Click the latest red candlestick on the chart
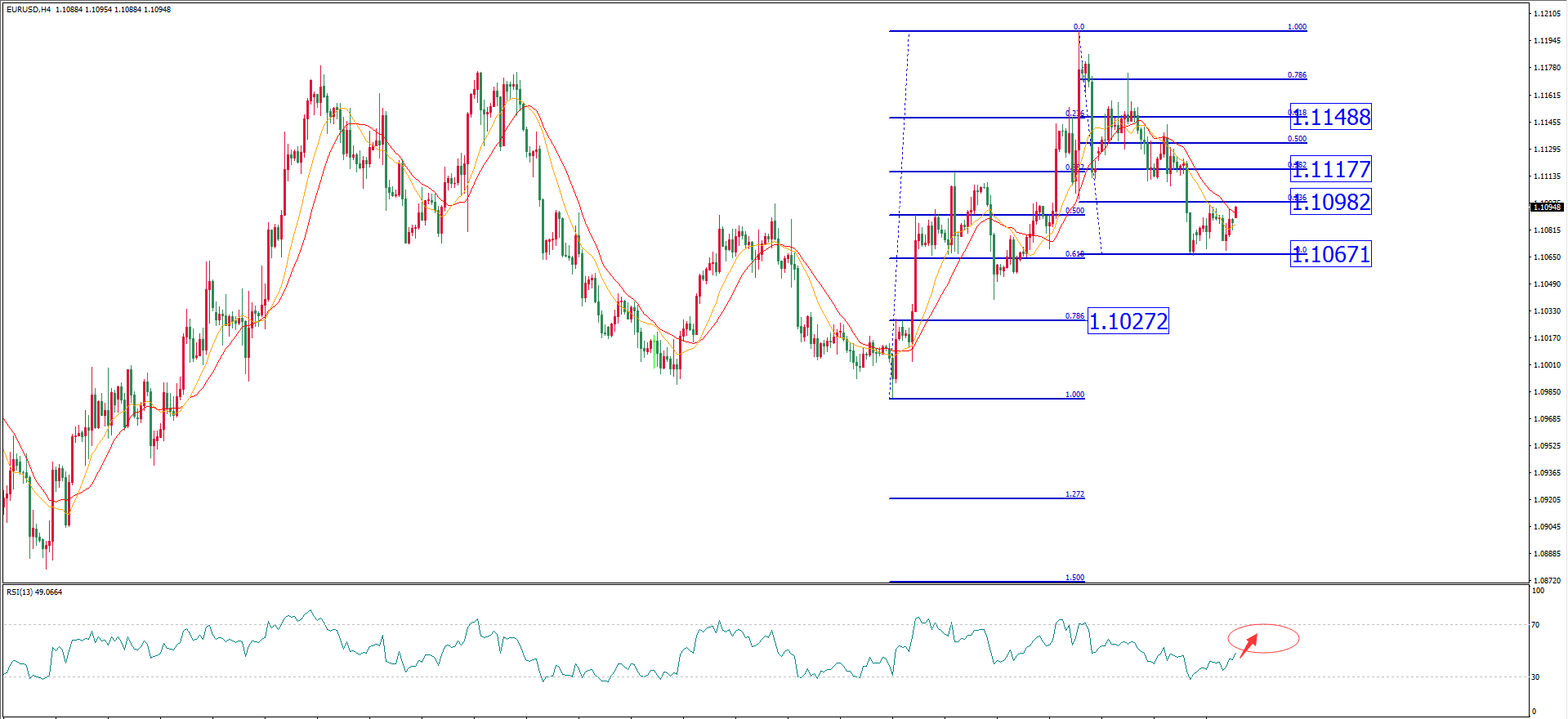 (1235, 212)
